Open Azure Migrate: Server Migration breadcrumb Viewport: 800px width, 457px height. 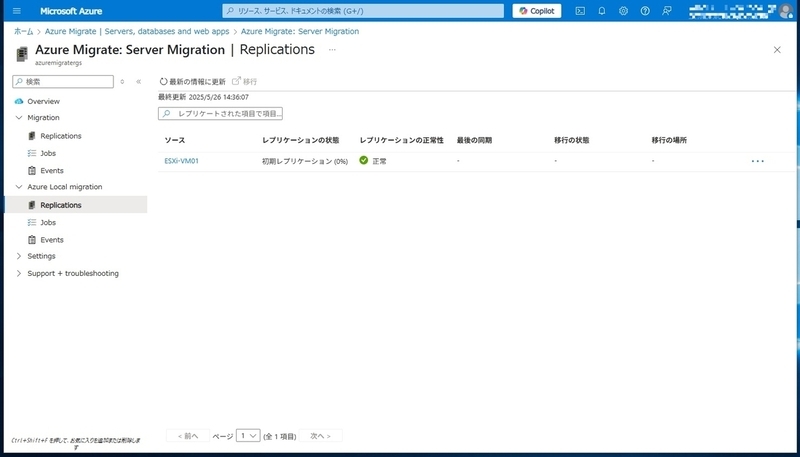click(x=300, y=31)
